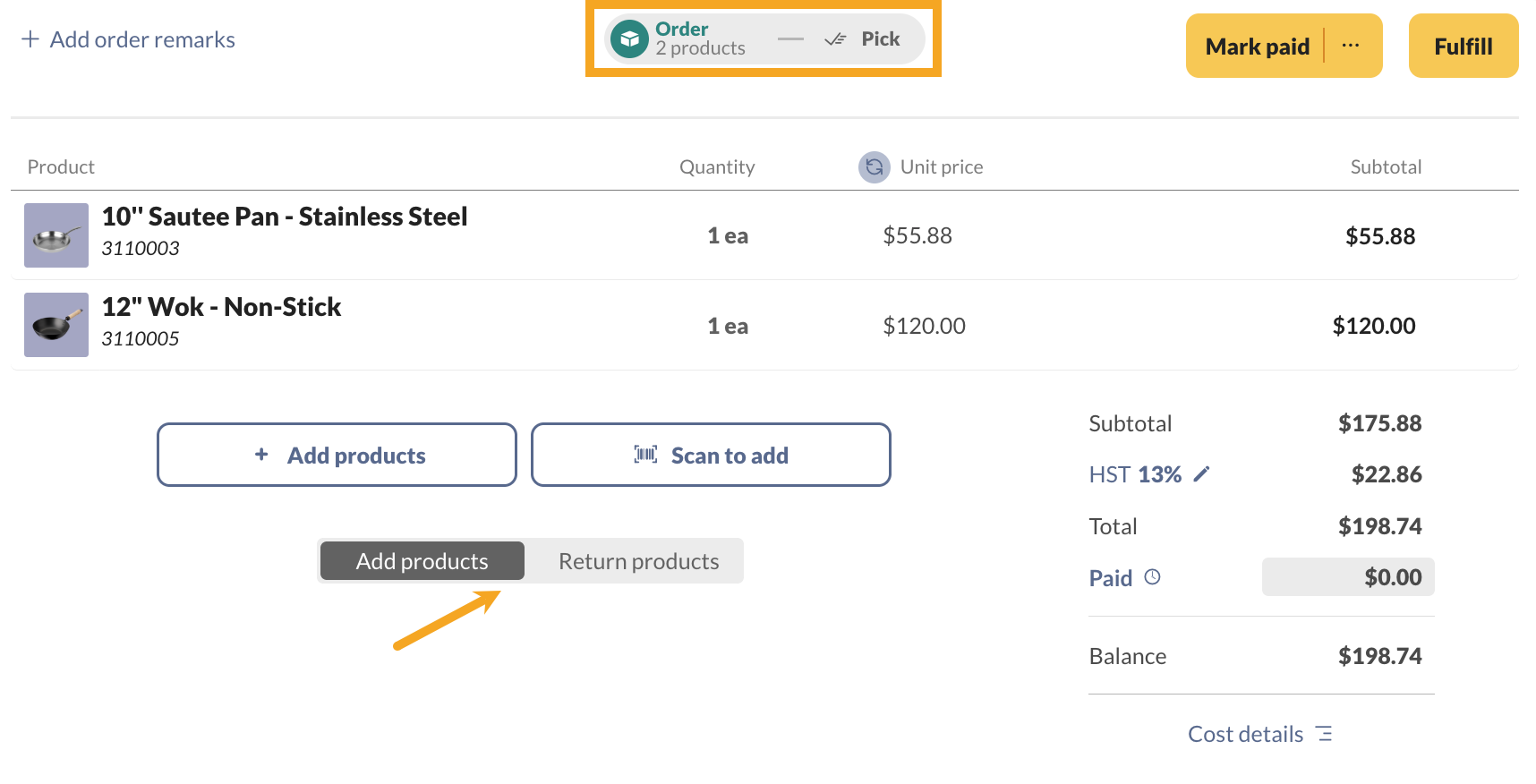This screenshot has height=784, width=1536.
Task: Open Mark paid more options ellipsis
Action: click(1351, 46)
